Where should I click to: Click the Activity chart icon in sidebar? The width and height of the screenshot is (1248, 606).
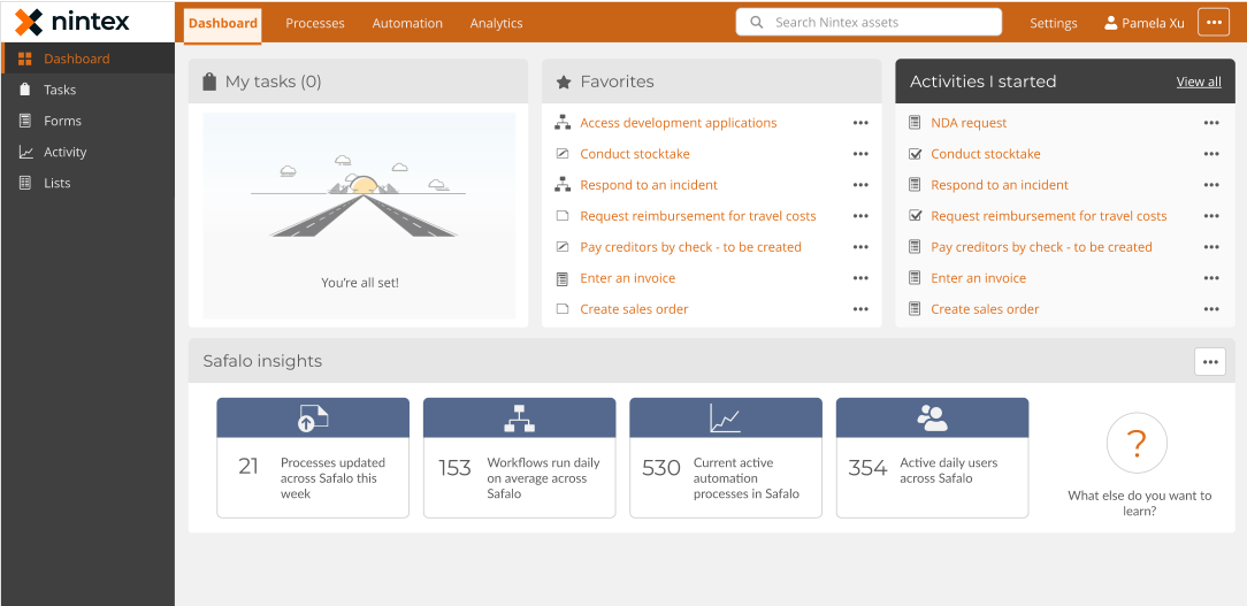[25, 152]
